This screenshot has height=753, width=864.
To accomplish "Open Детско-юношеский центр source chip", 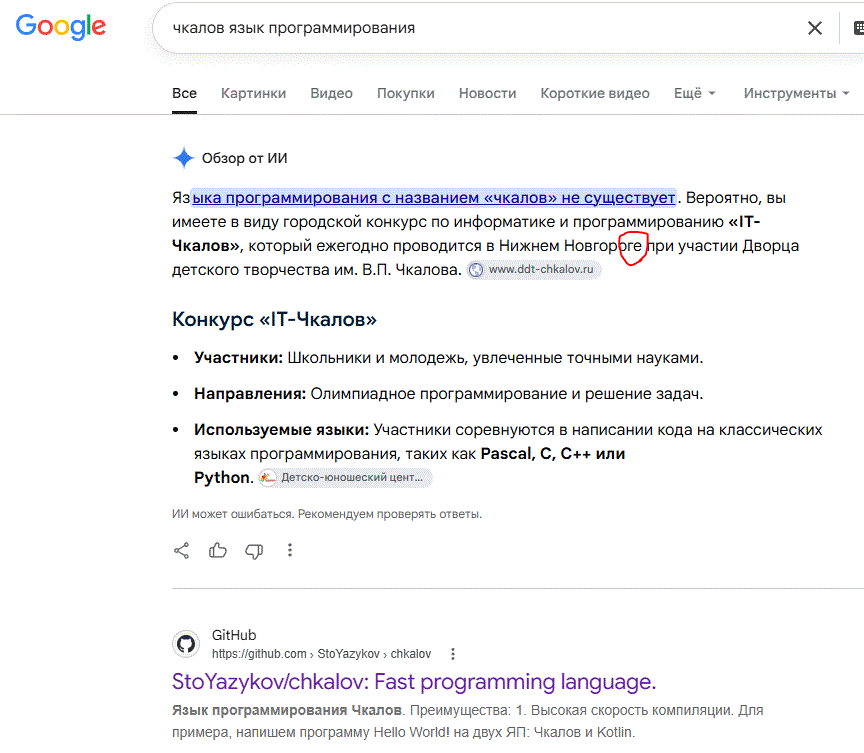I will 345,478.
